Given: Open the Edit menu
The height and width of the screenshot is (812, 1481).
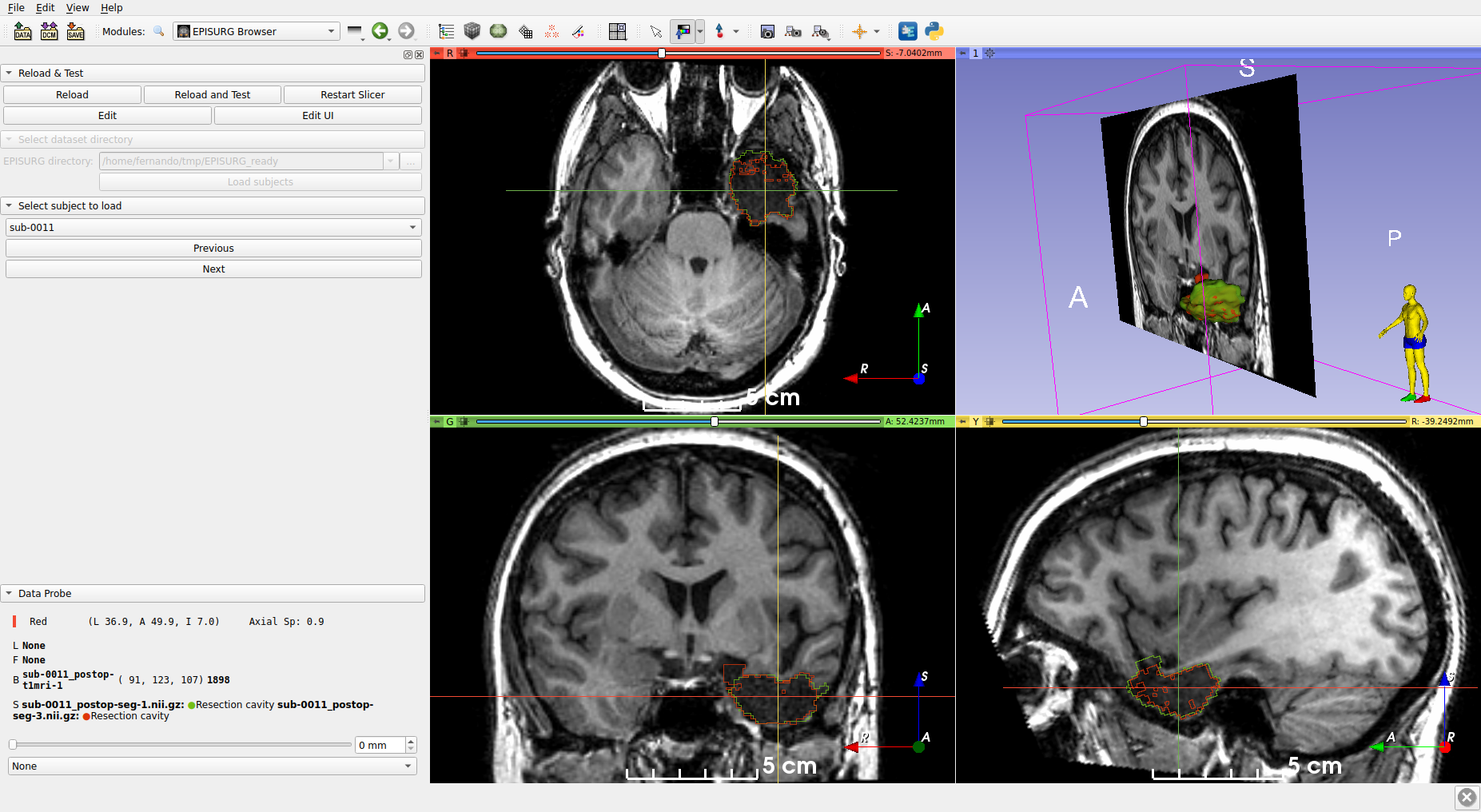Looking at the screenshot, I should (46, 7).
